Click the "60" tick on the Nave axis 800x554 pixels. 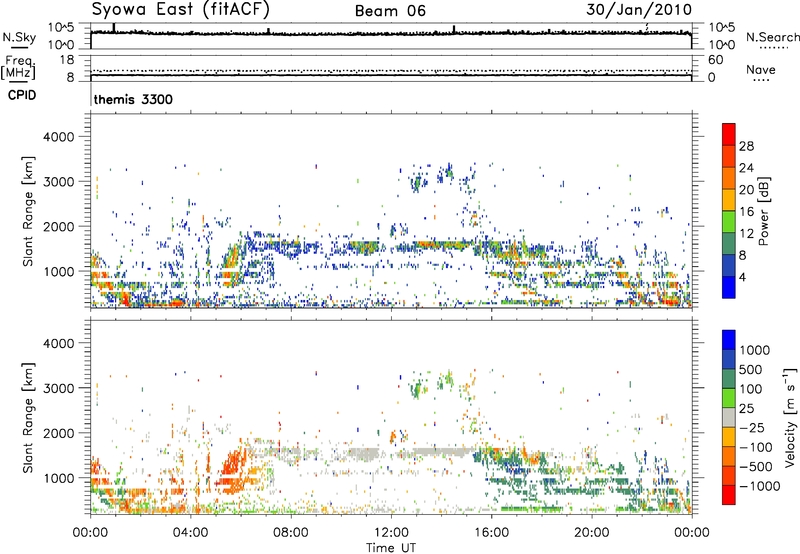point(715,60)
